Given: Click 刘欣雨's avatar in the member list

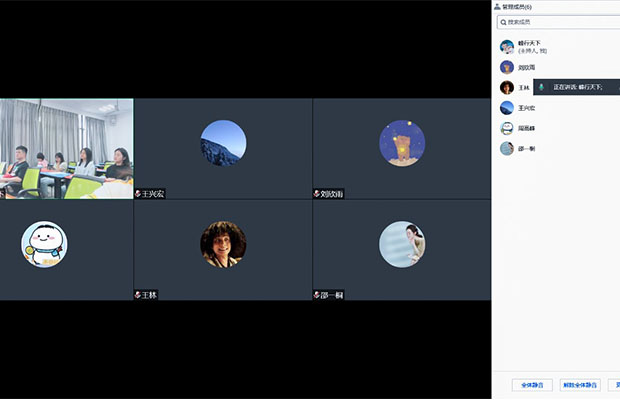Looking at the screenshot, I should [x=507, y=67].
